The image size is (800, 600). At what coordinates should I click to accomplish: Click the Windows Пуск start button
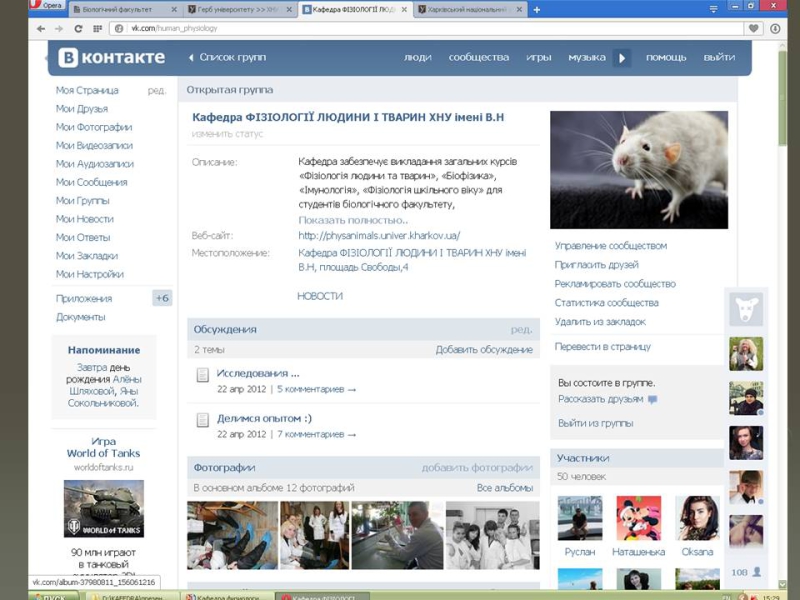(54, 596)
